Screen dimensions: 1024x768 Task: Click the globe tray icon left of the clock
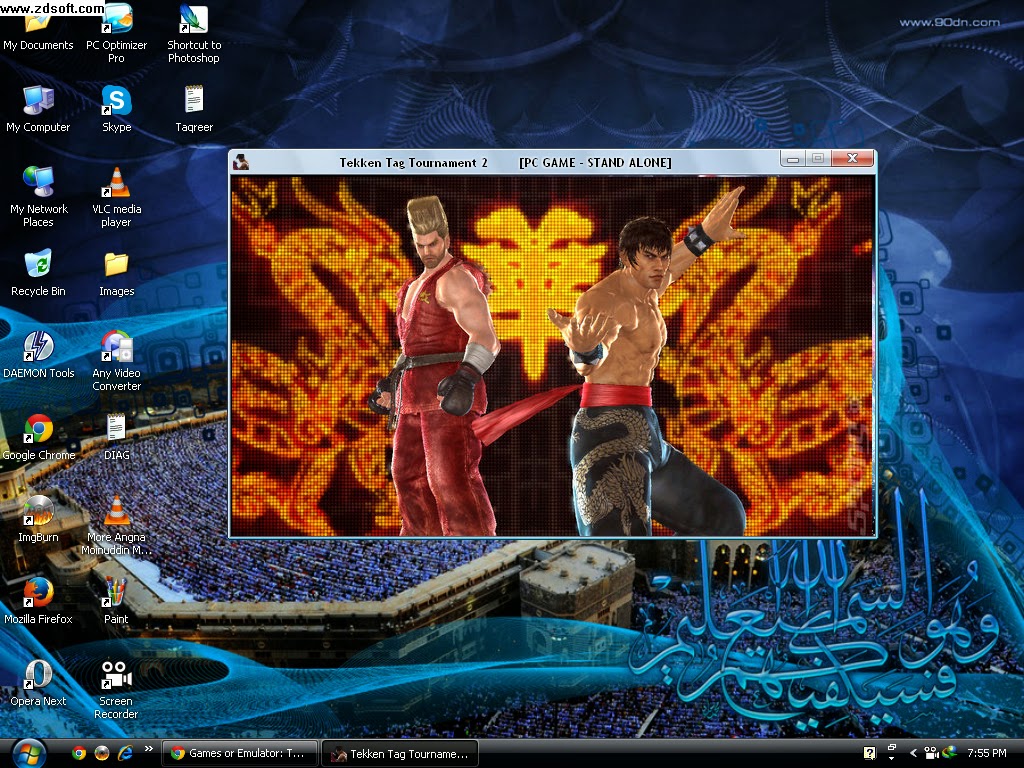949,752
